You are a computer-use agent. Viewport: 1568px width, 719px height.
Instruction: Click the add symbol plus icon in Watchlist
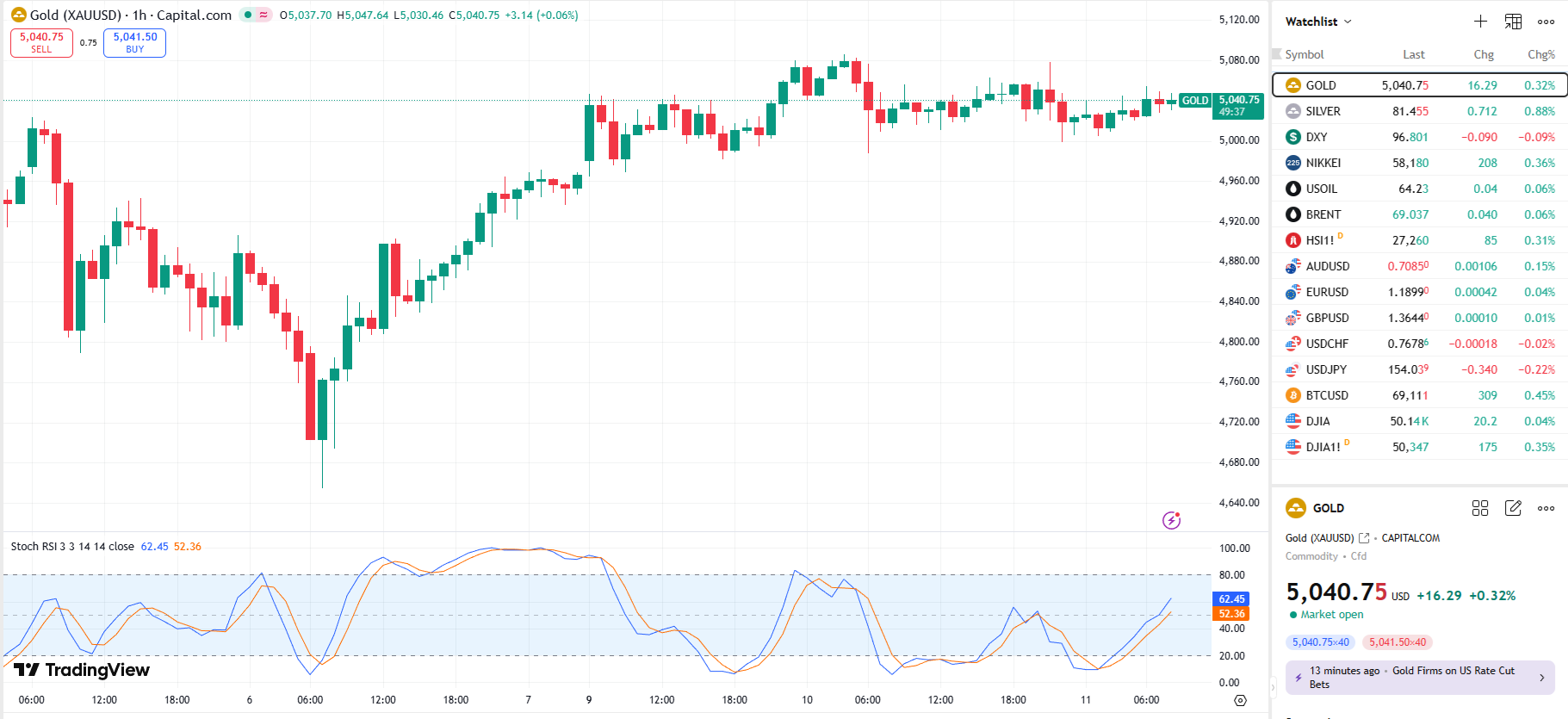[1480, 22]
